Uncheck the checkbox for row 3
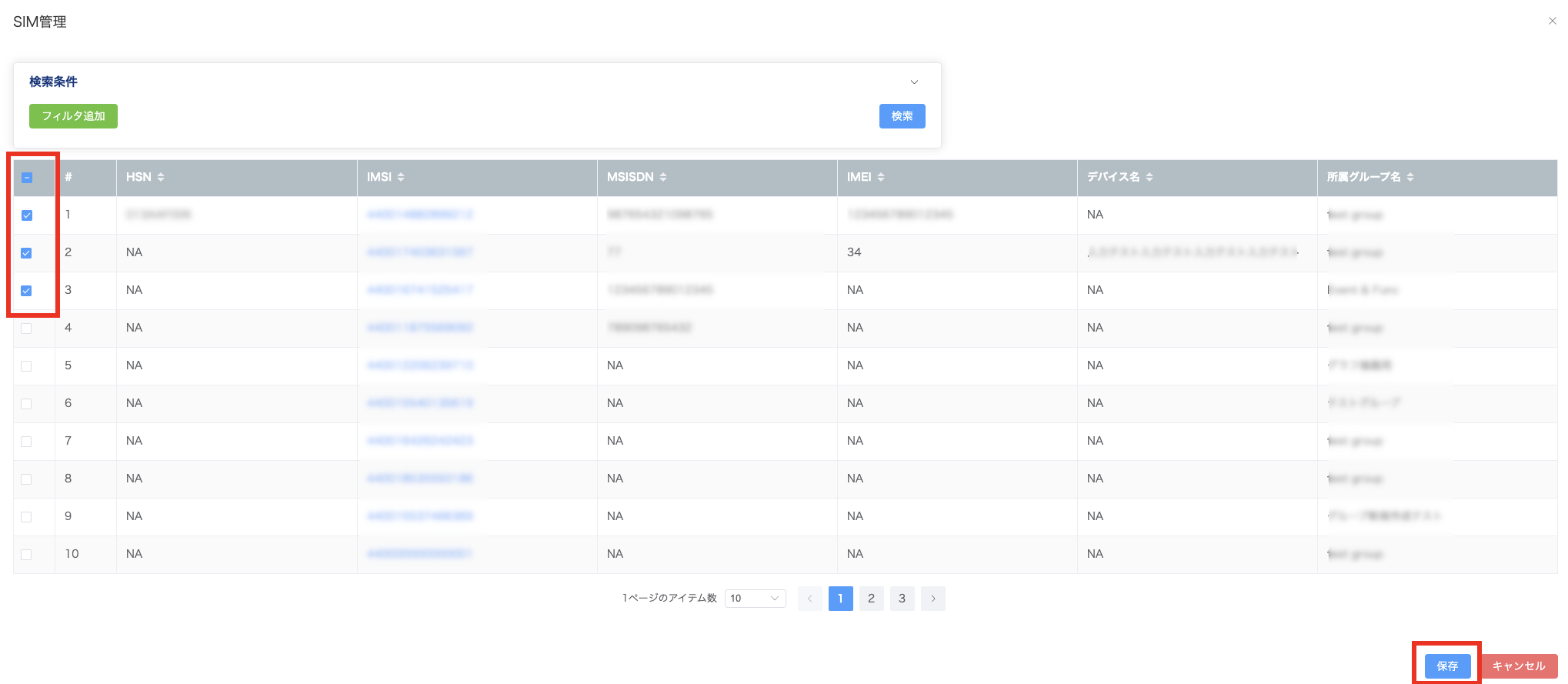1568x684 pixels. pyautogui.click(x=27, y=291)
